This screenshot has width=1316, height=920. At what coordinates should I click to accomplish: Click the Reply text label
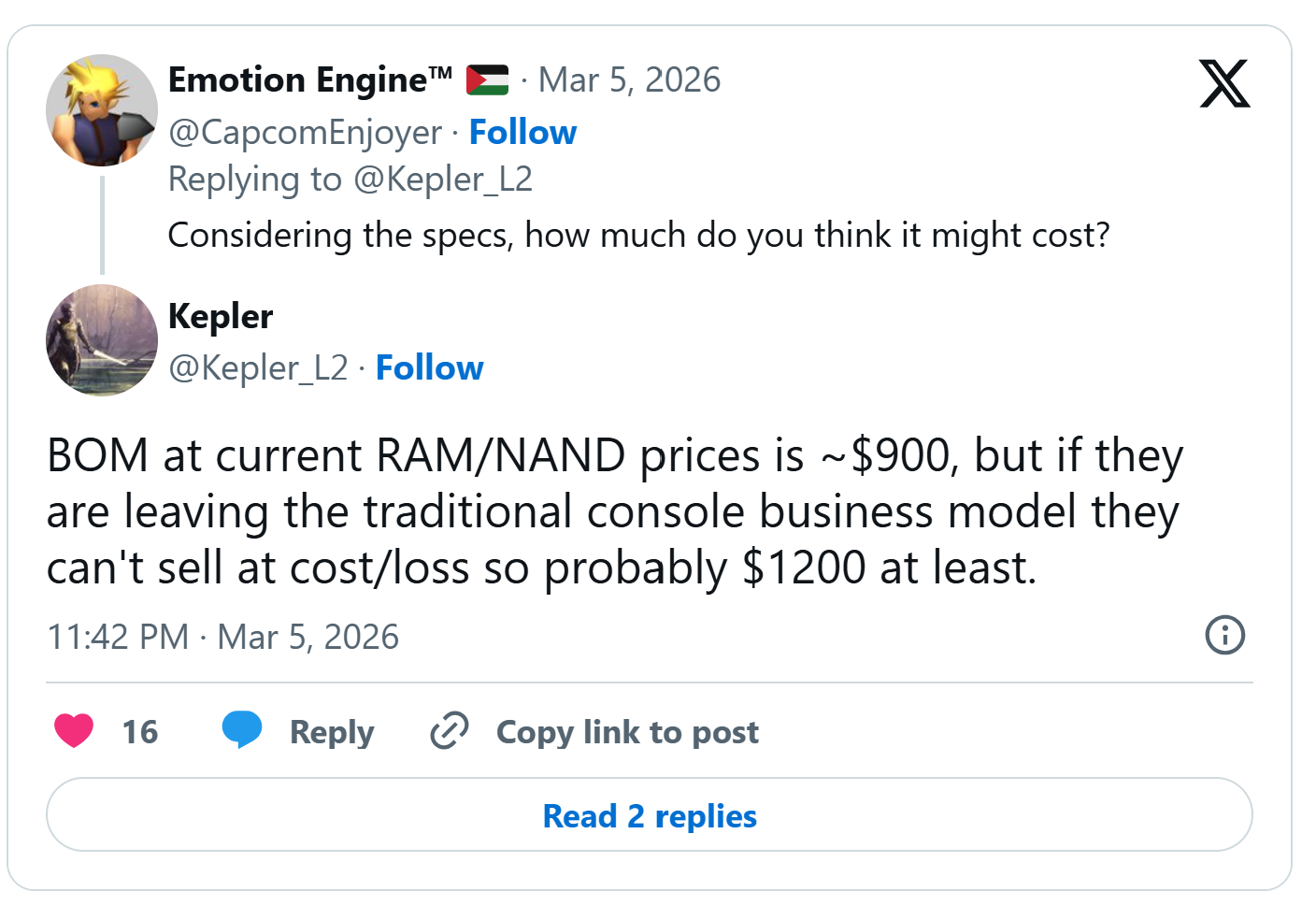pos(331,732)
